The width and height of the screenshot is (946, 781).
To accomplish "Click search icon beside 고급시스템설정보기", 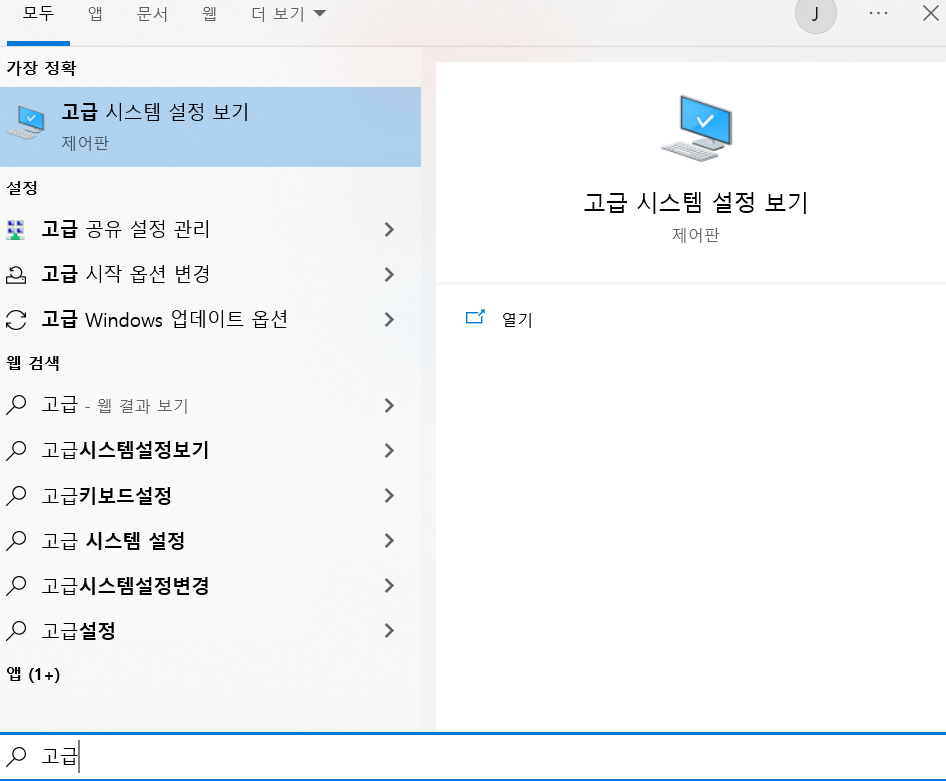I will (x=16, y=450).
